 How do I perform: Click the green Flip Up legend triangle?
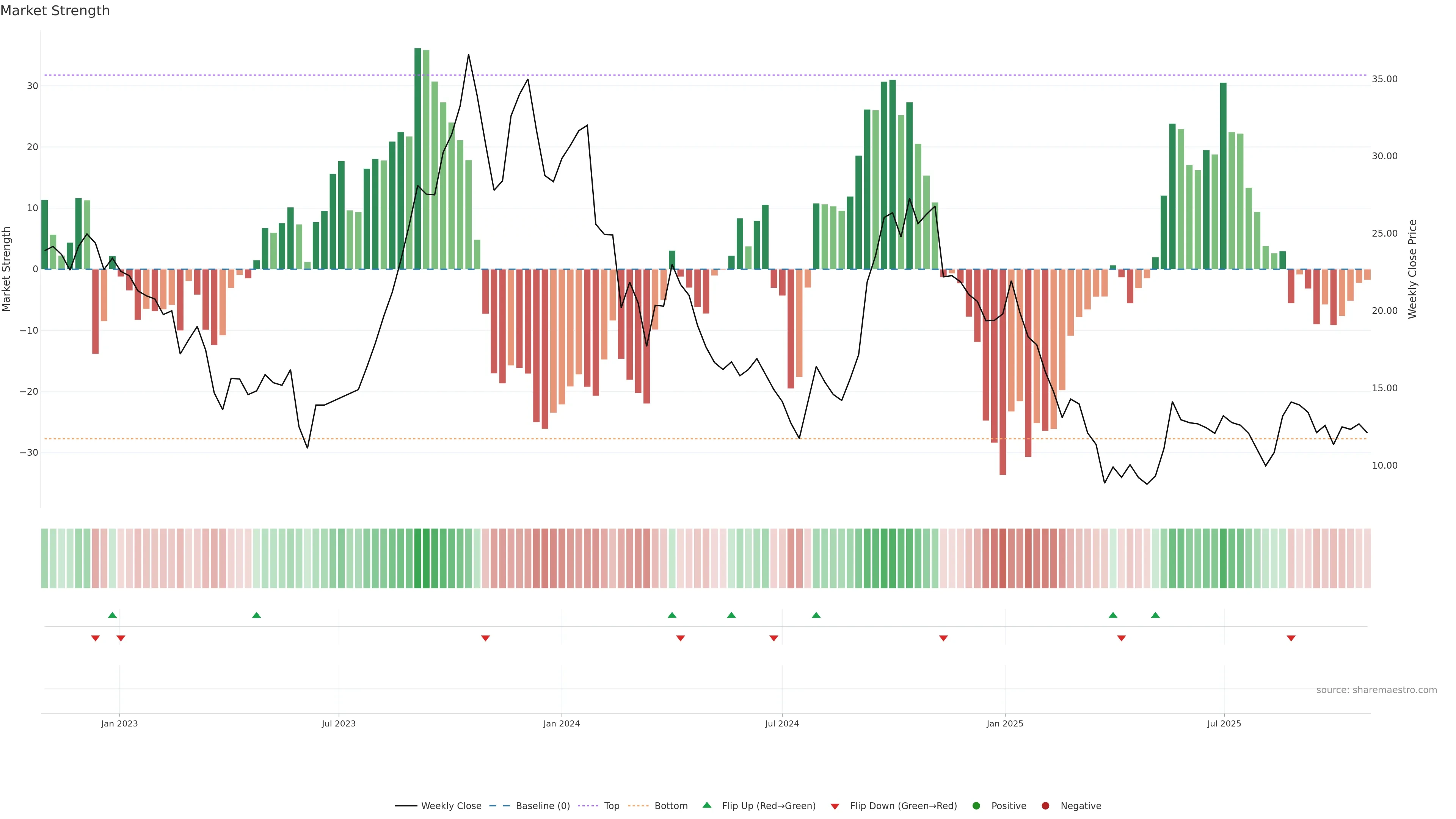pos(706,805)
